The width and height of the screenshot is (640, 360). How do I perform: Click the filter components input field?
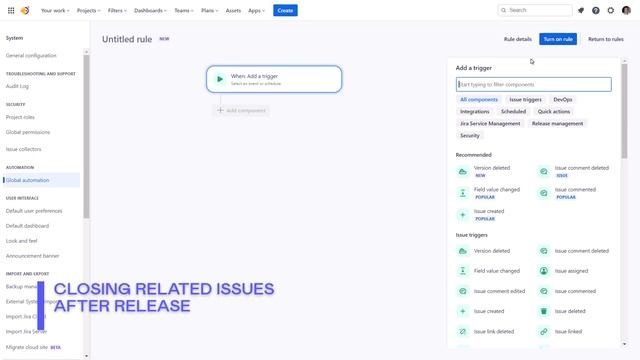click(x=533, y=84)
